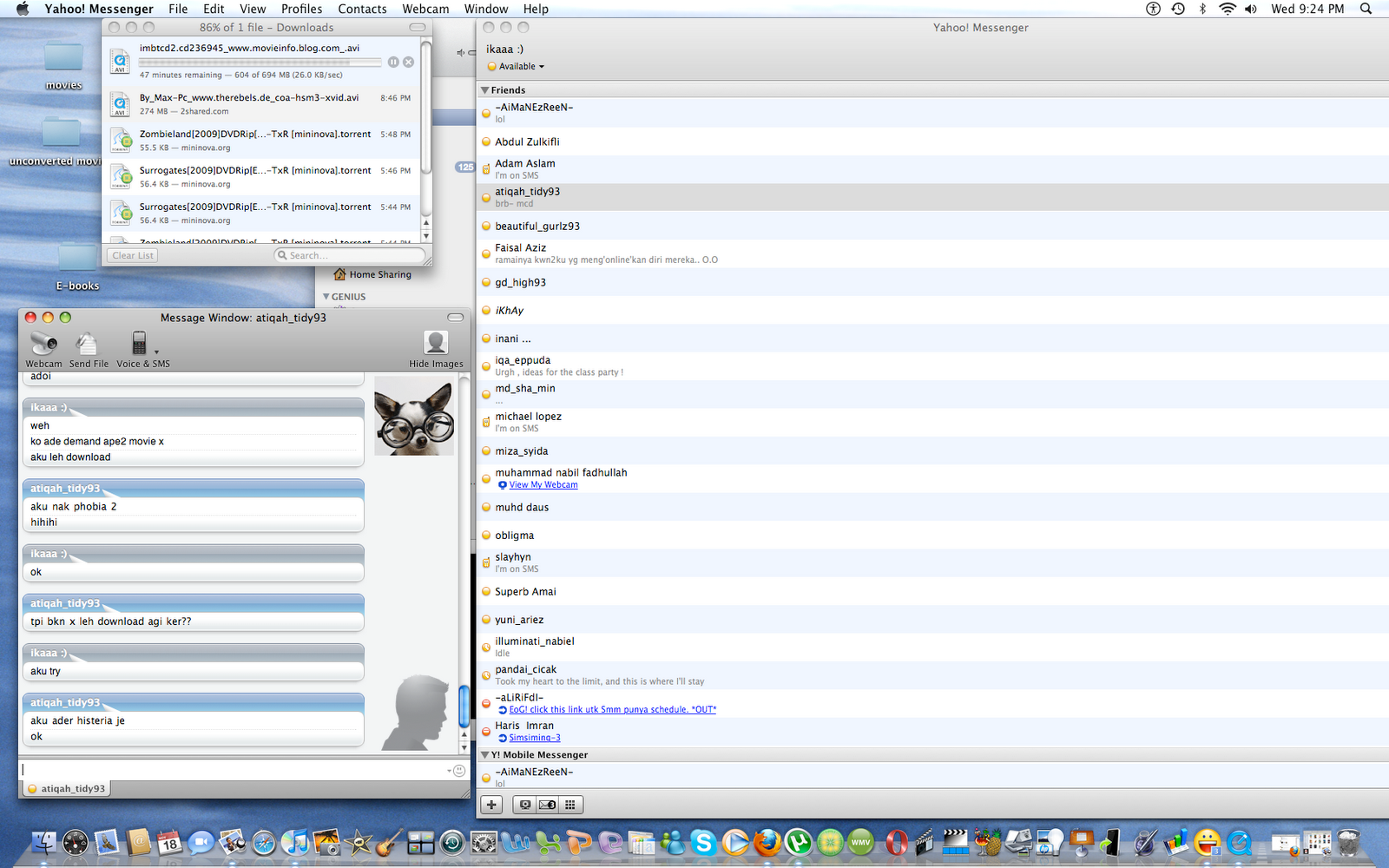Click the download progress bar for imbtcd2 AVI
This screenshot has height=868, width=1389.
(260, 62)
